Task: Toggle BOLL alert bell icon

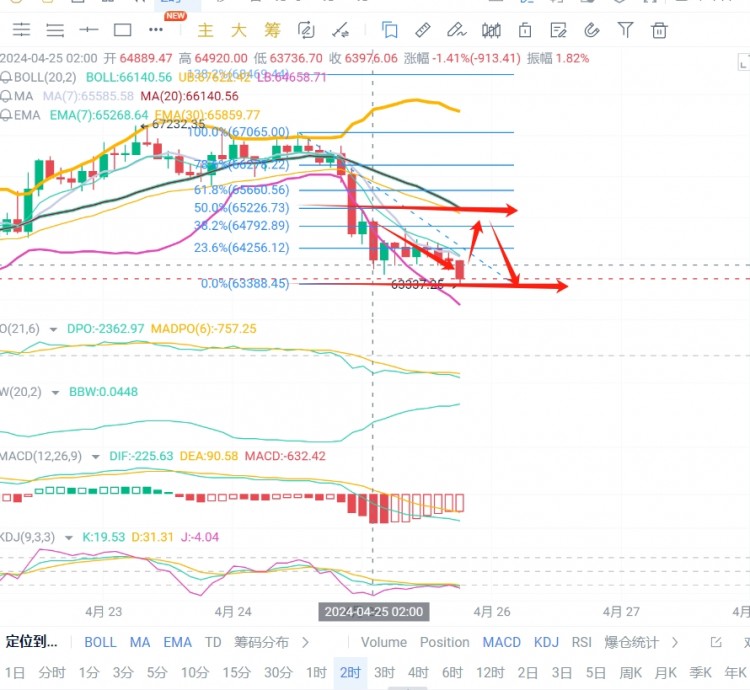Action: (6, 77)
